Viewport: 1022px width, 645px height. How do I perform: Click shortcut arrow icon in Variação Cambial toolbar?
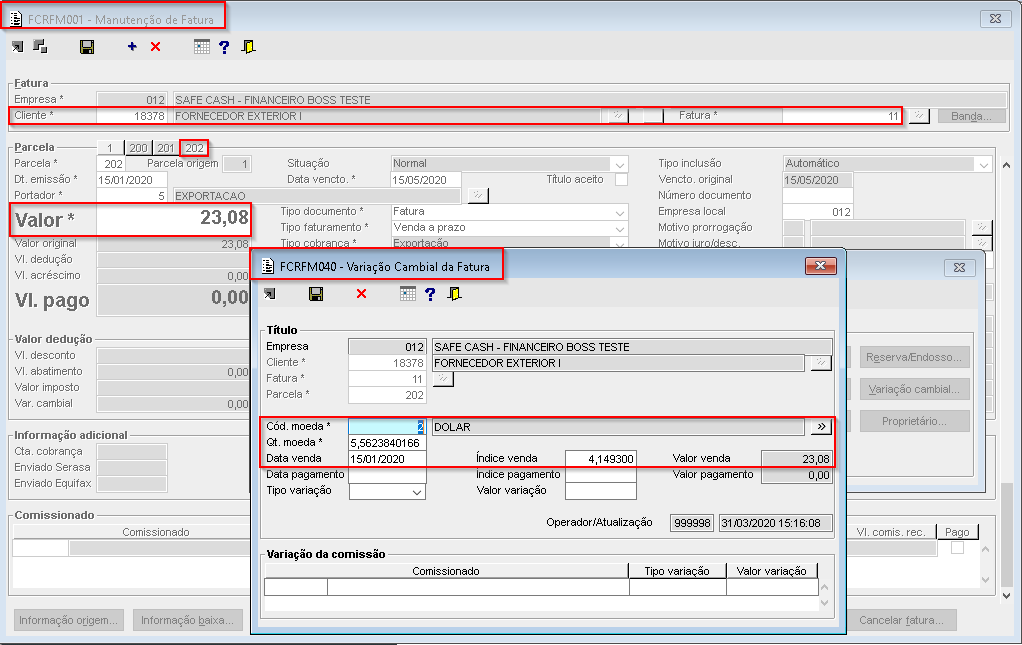pos(270,294)
